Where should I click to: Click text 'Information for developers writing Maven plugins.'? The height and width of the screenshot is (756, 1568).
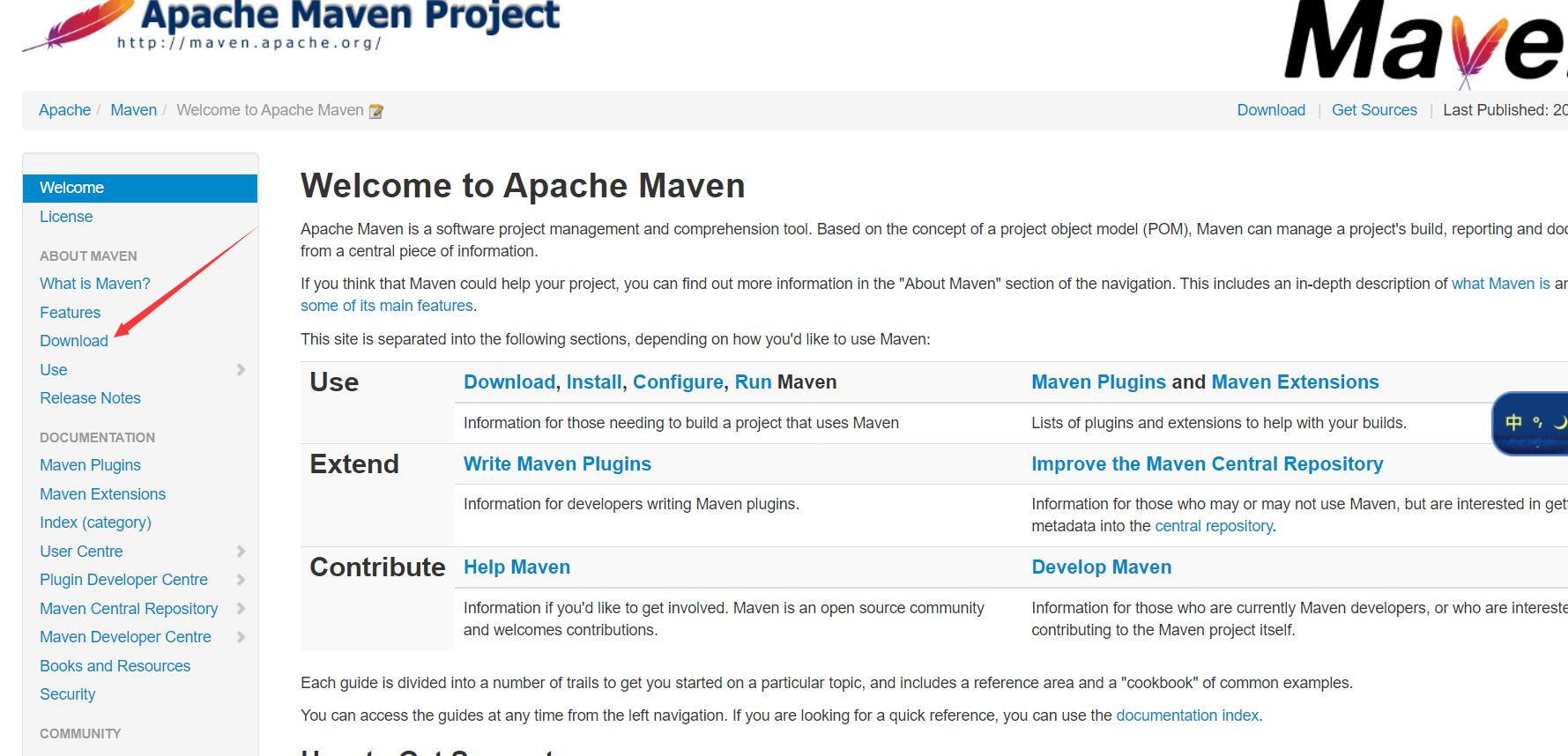[631, 504]
